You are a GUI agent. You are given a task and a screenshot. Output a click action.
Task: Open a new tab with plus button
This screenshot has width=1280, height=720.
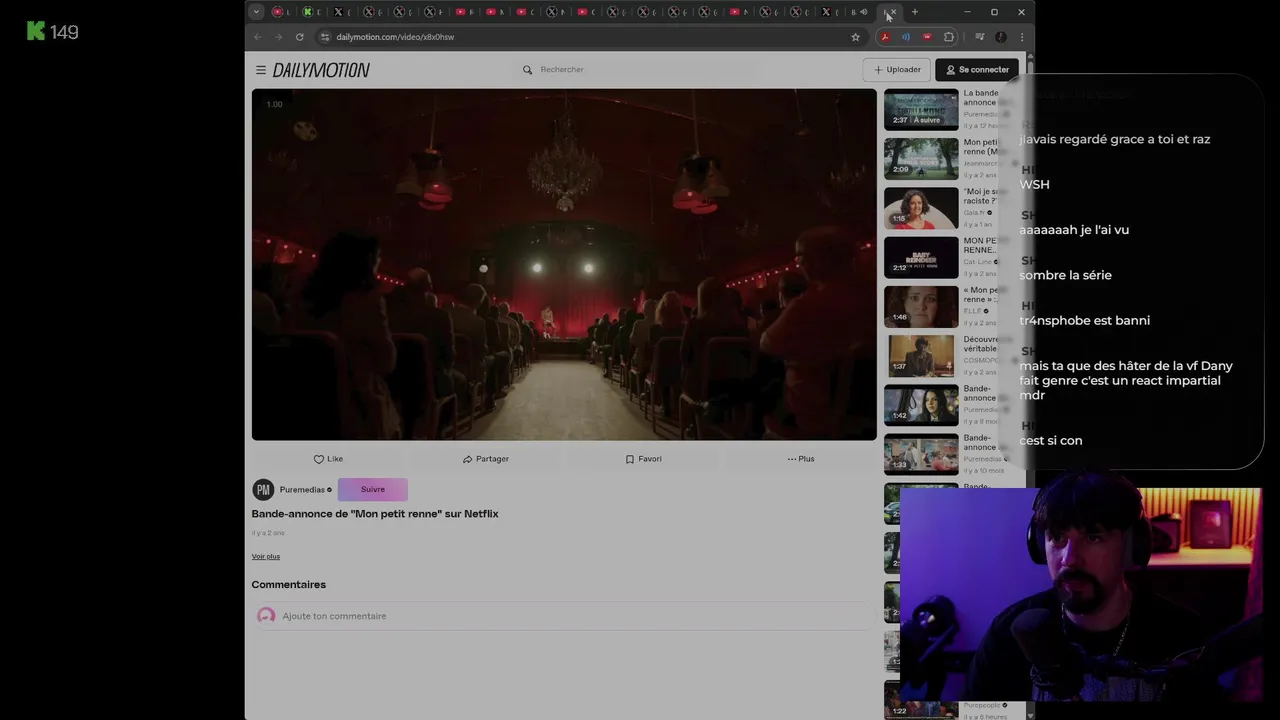[x=914, y=12]
